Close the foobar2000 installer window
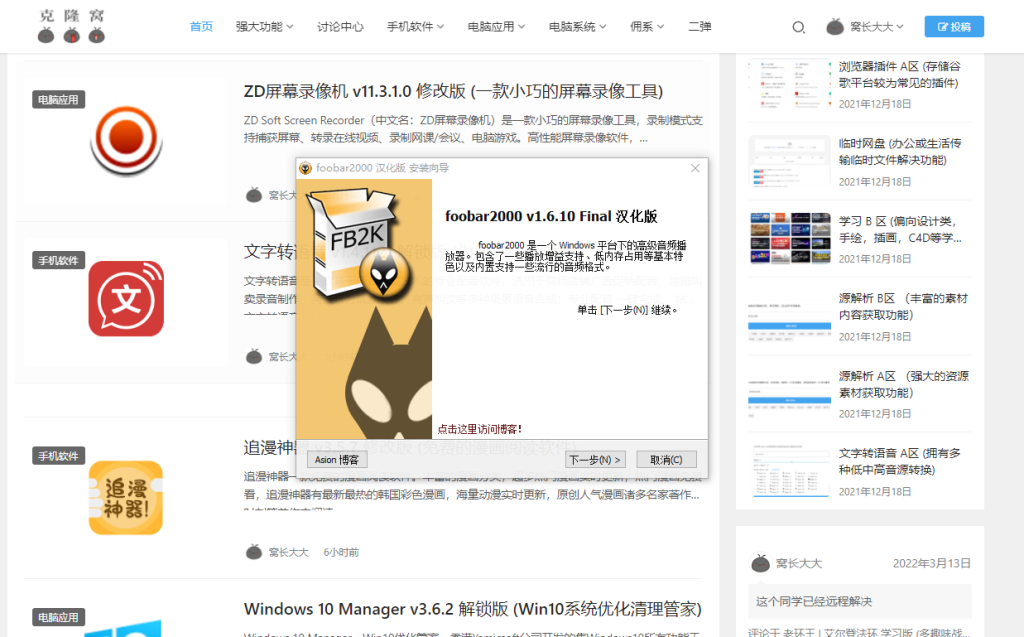 tap(696, 168)
